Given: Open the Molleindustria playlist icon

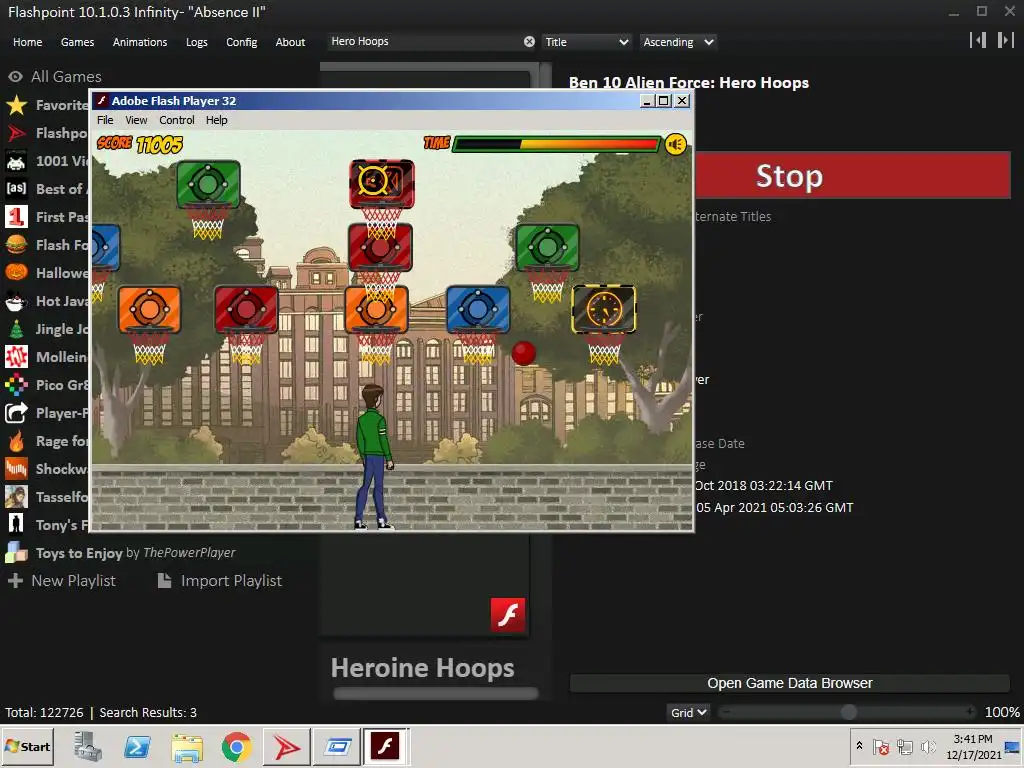Looking at the screenshot, I should point(16,357).
